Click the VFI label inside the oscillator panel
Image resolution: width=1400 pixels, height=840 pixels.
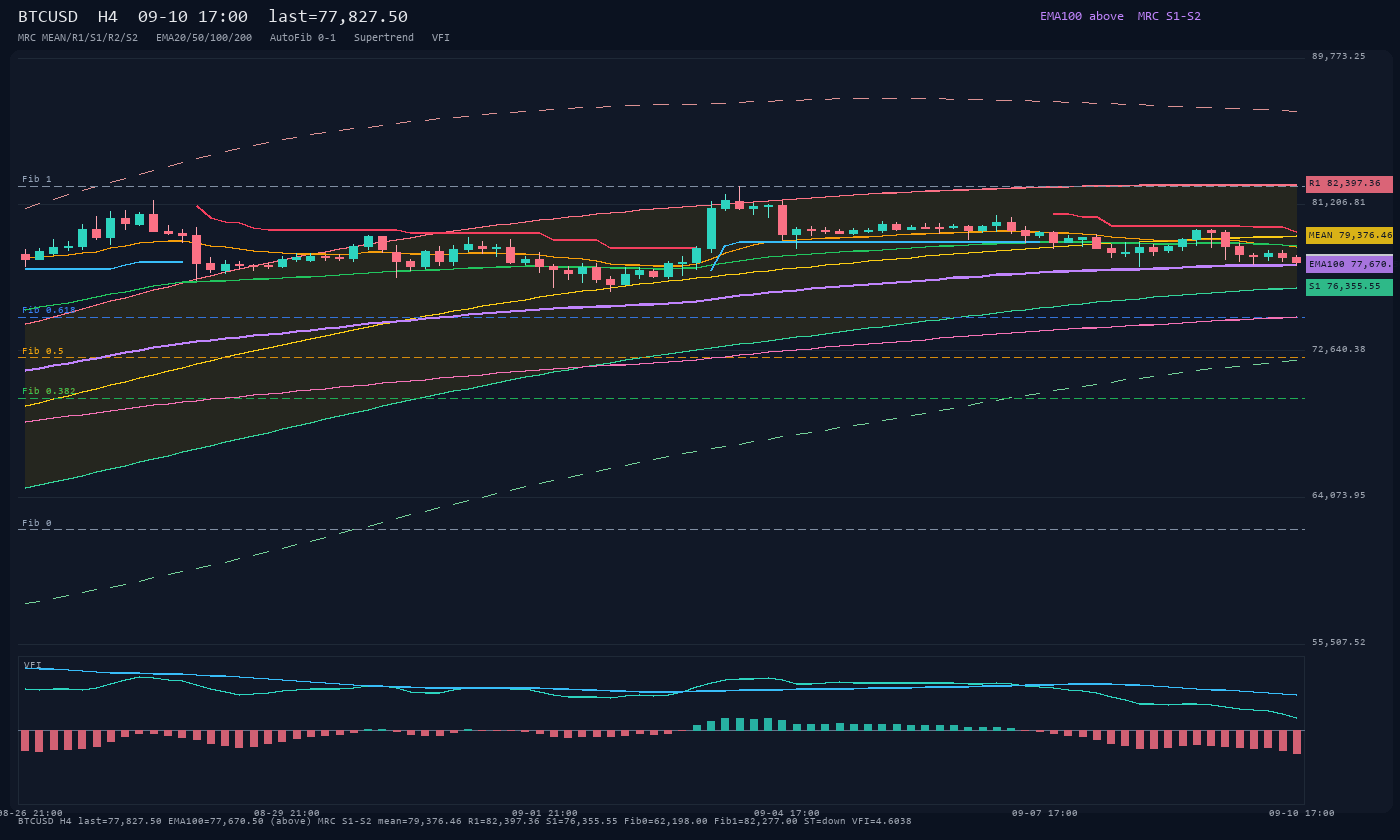click(33, 665)
